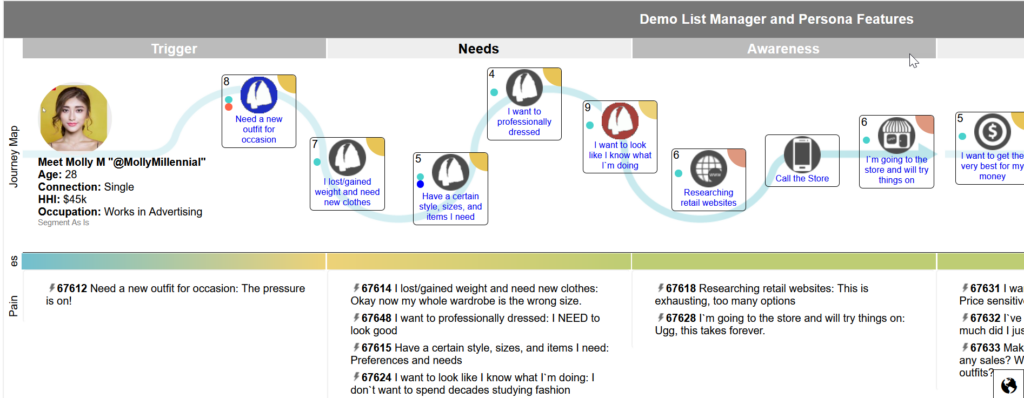Open 'Researching retail websites' link
This screenshot has height=398, width=1024.
[x=709, y=197]
